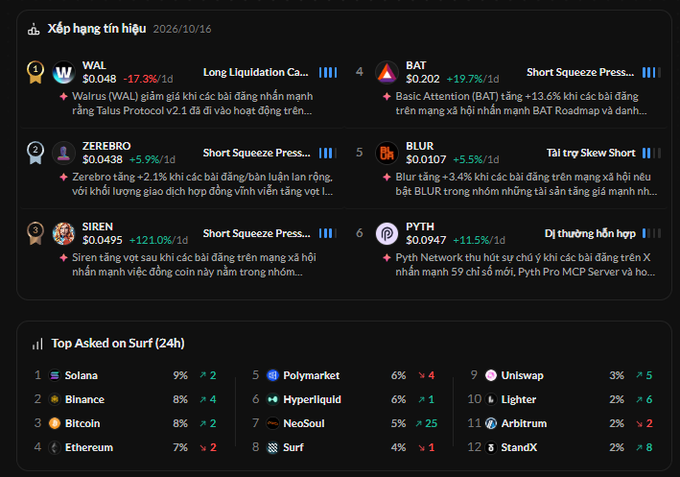
Task: Click the Binance logo icon
Action: tap(55, 399)
